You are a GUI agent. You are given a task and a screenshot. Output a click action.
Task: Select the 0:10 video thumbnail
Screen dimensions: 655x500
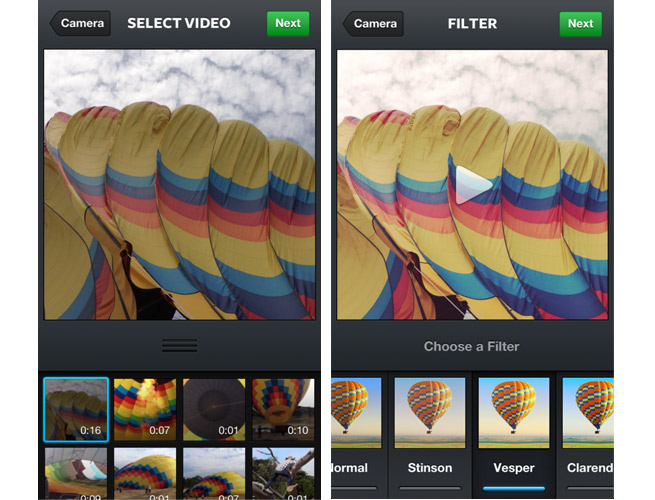click(283, 409)
